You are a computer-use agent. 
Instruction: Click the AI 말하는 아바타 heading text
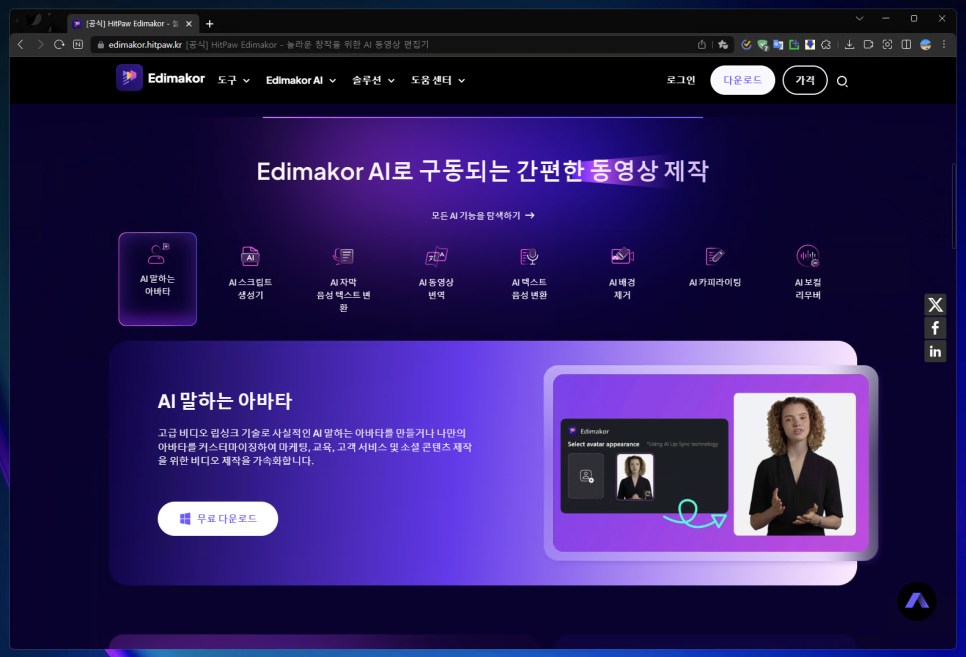pos(225,401)
